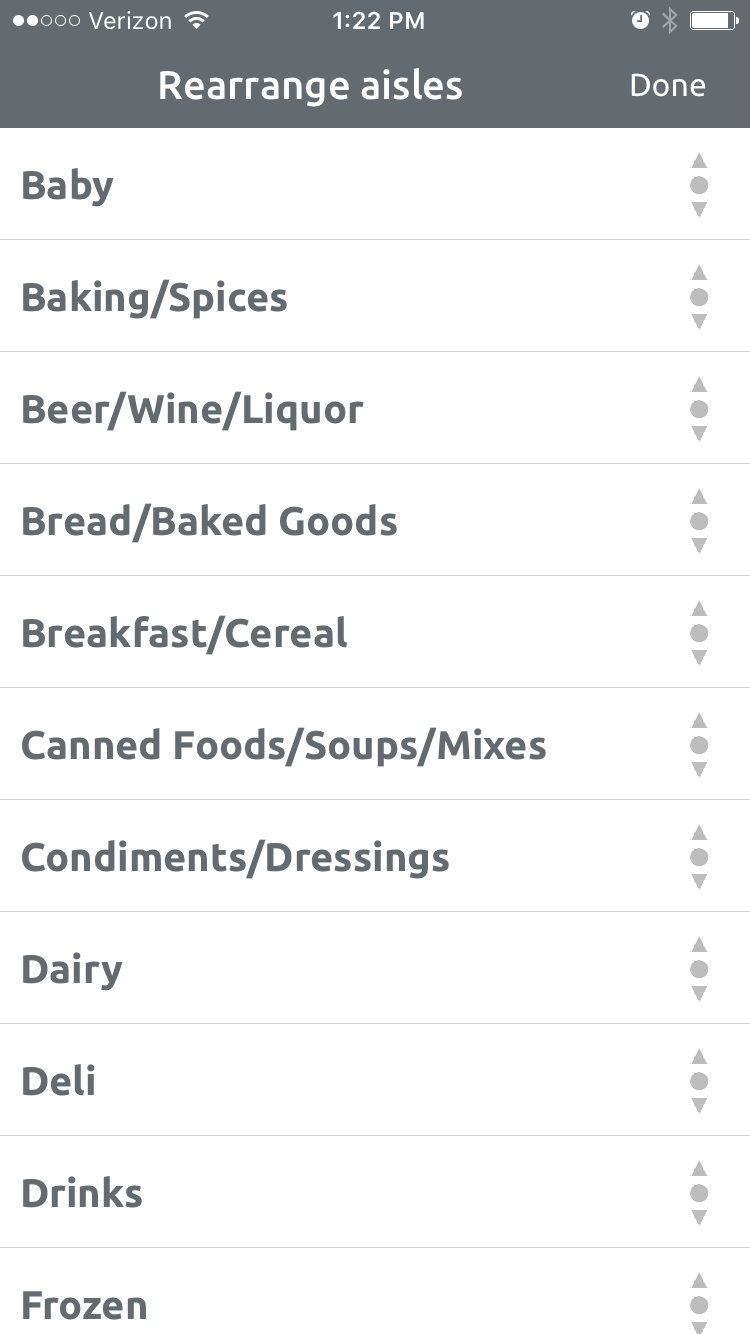Tap the reorder handle for Canned Foods/Soups/Mixes
750x1334 pixels.
[699, 745]
